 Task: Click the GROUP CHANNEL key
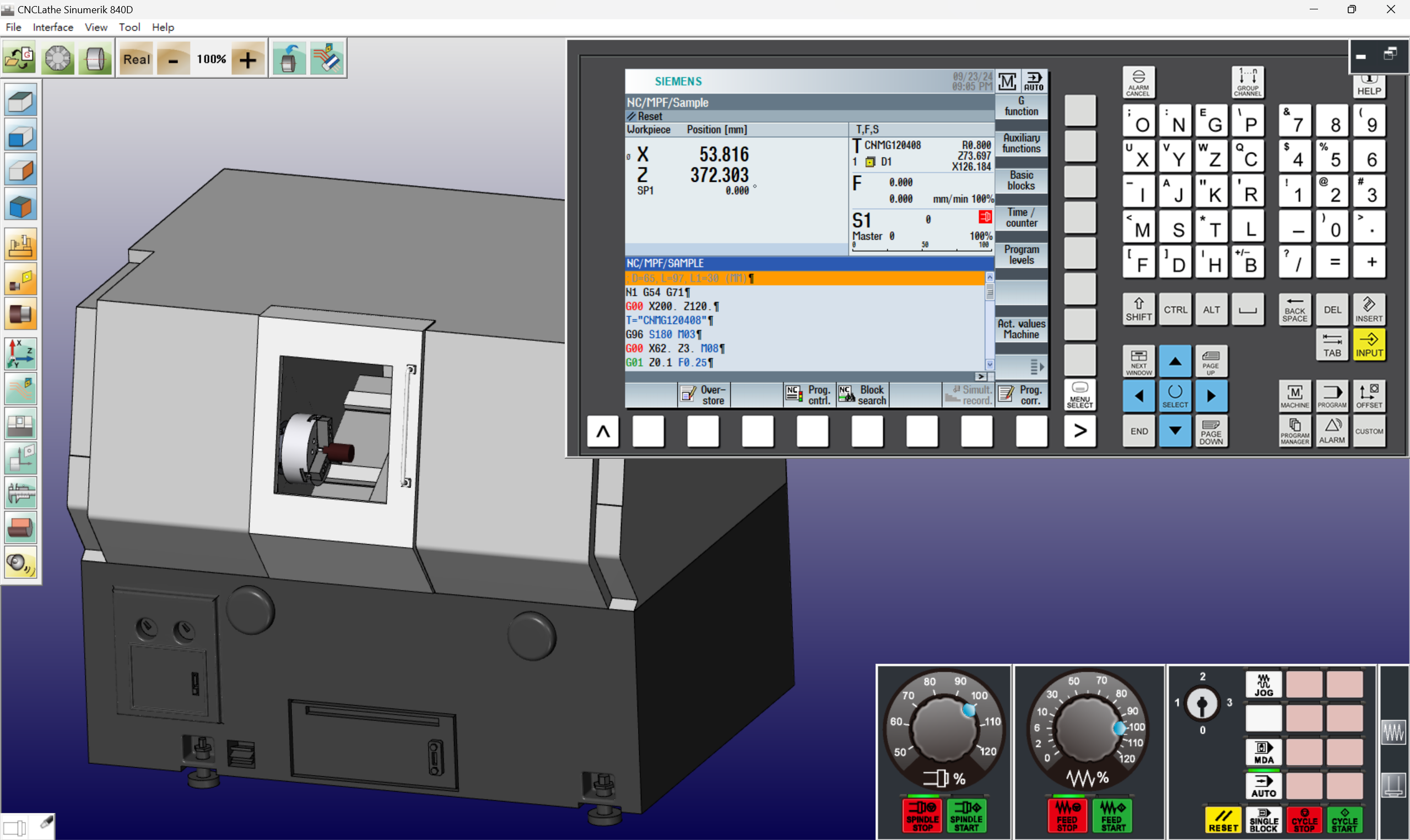pos(1247,83)
